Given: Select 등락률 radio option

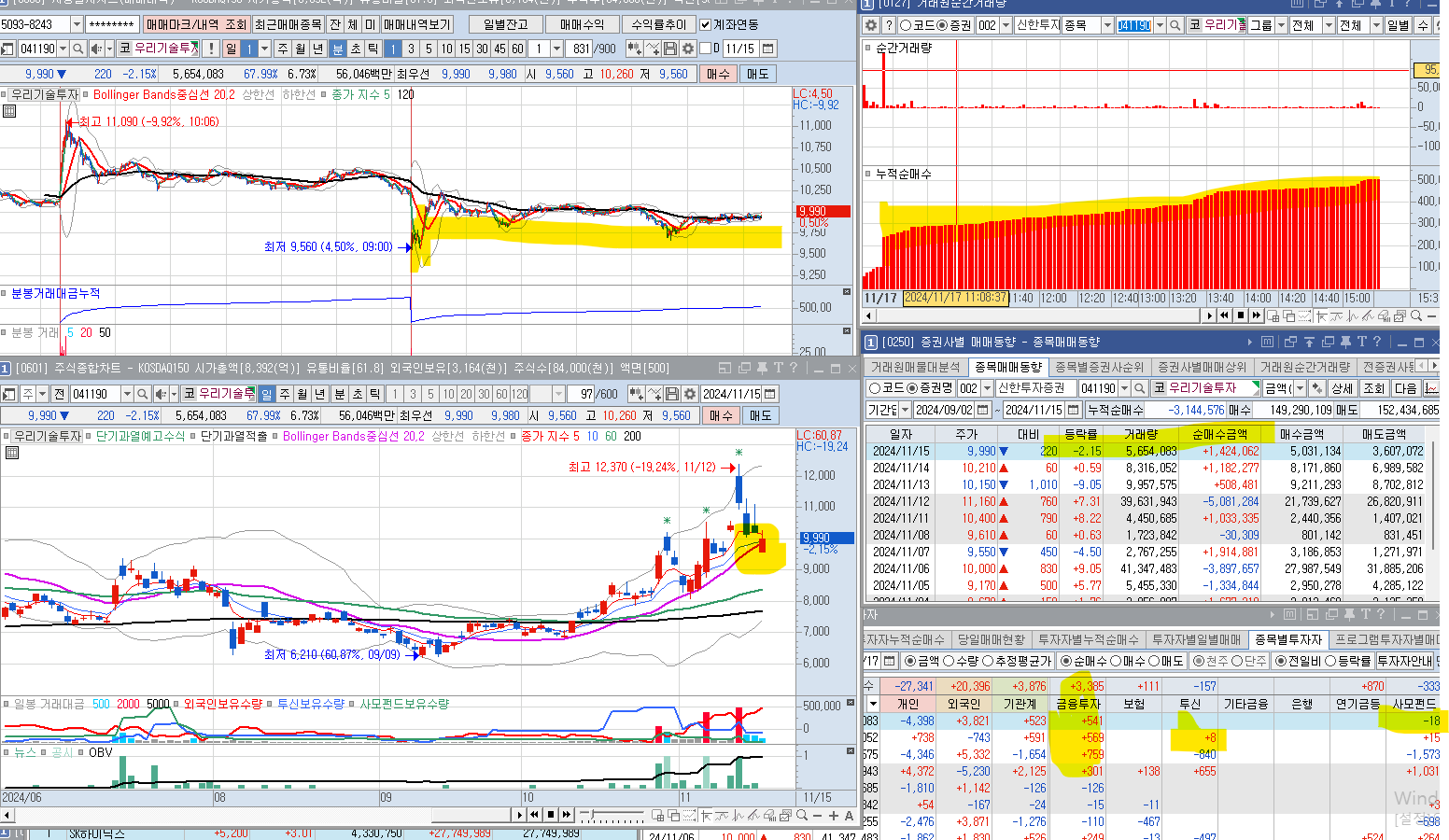Looking at the screenshot, I should click(x=1330, y=662).
